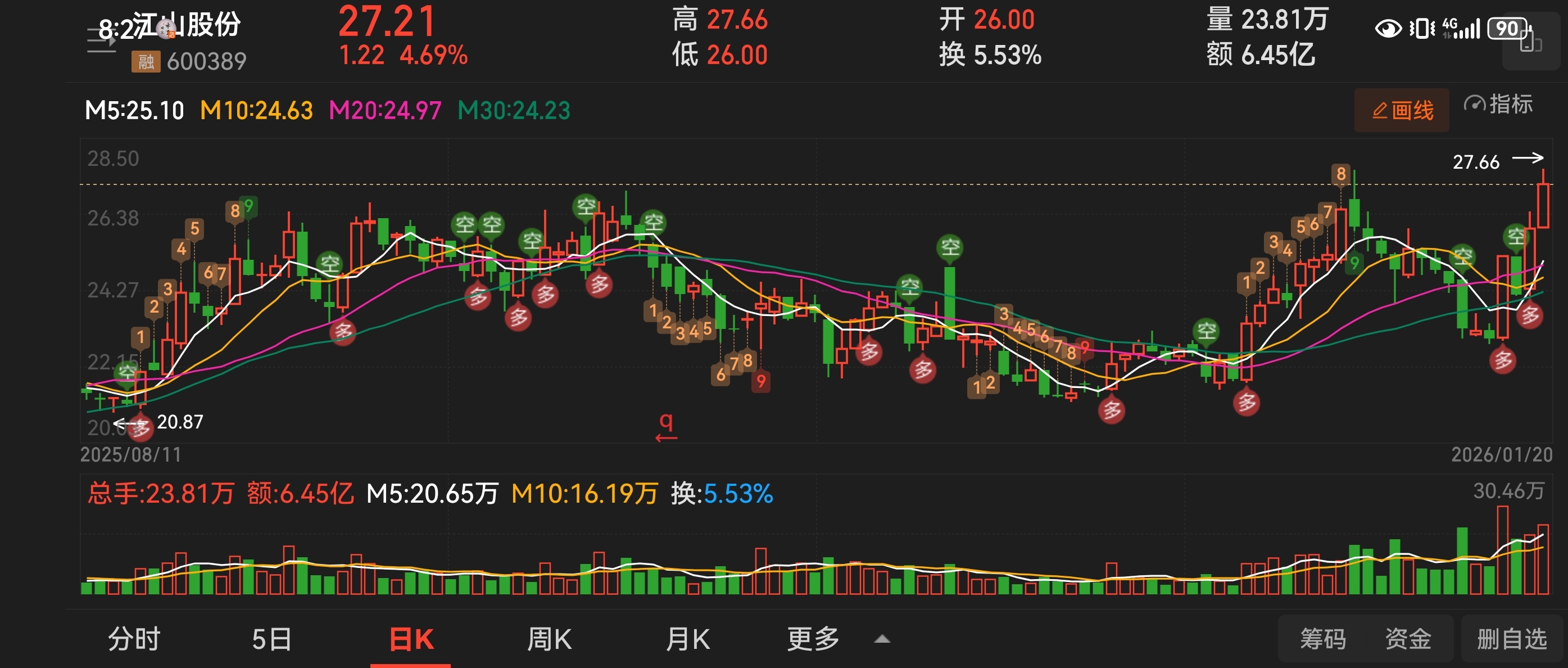Expand the volume indicator 总手 header
This screenshot has height=668, width=1568.
[x=161, y=493]
